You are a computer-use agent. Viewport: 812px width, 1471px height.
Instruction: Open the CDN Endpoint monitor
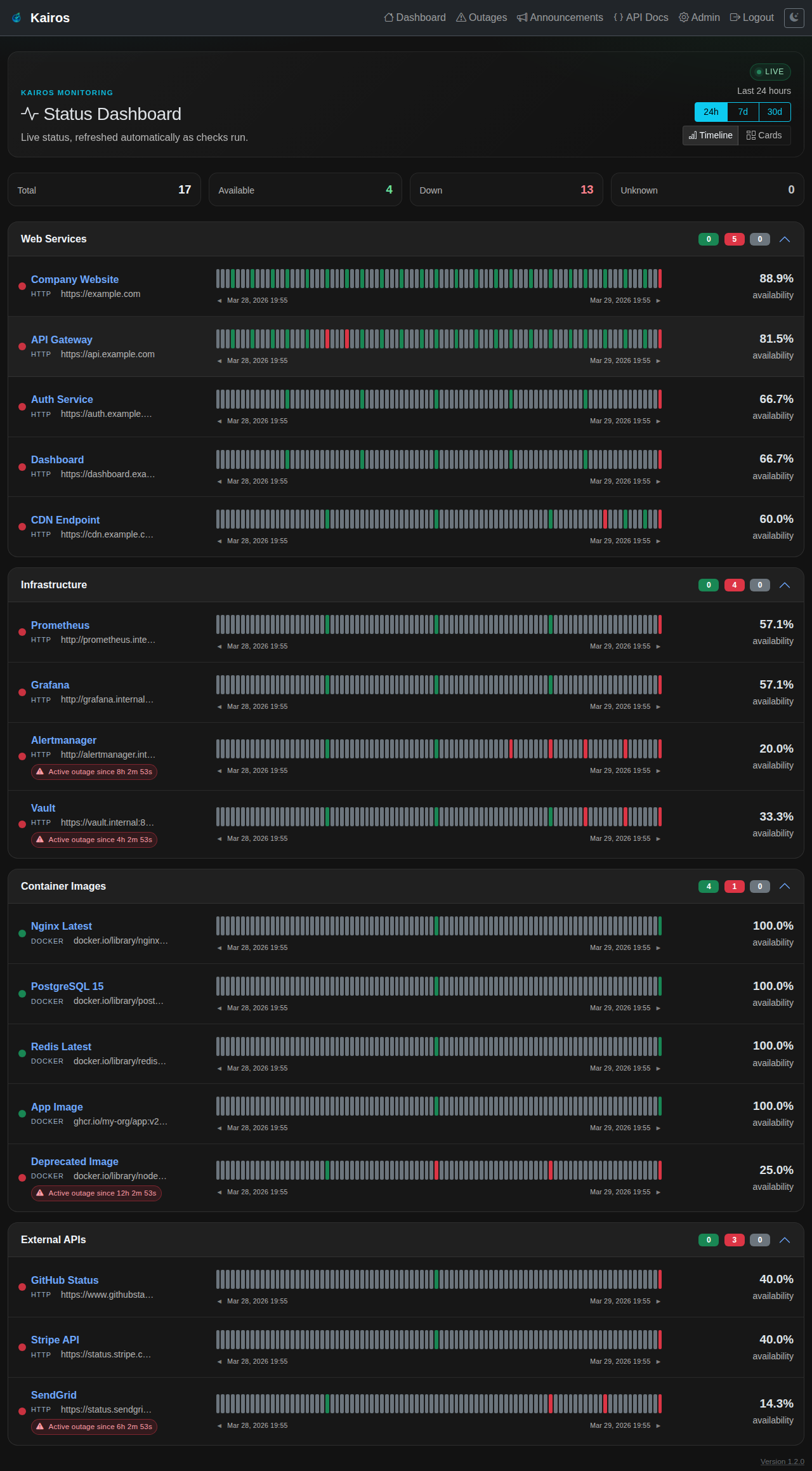coord(65,520)
